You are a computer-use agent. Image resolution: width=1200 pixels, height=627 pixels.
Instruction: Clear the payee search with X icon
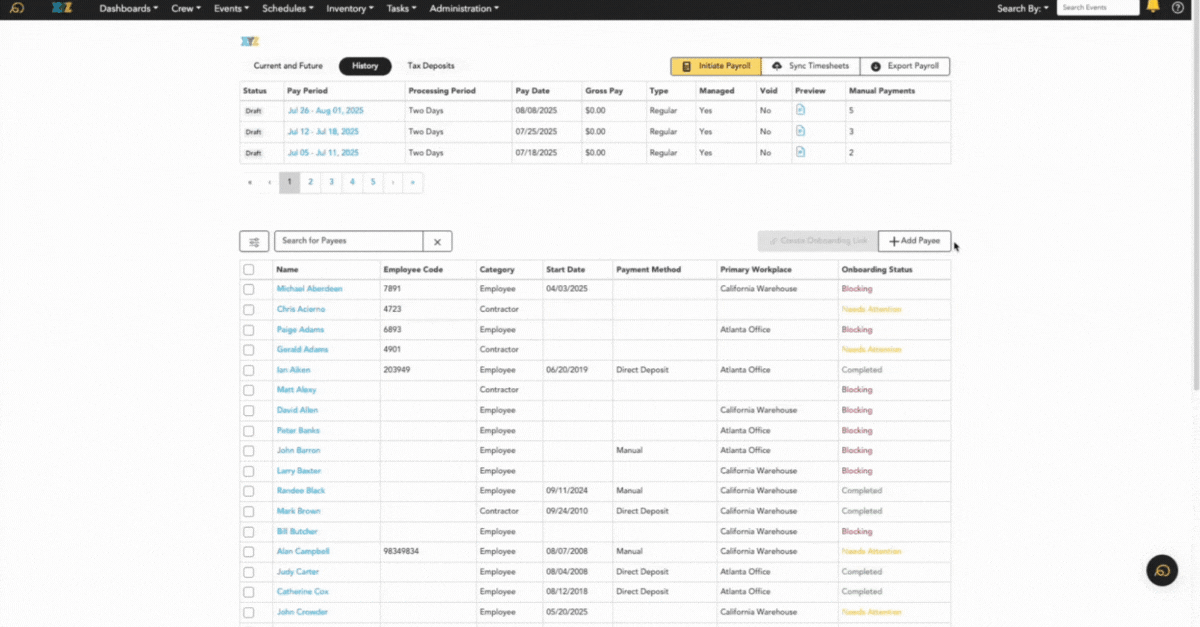437,242
